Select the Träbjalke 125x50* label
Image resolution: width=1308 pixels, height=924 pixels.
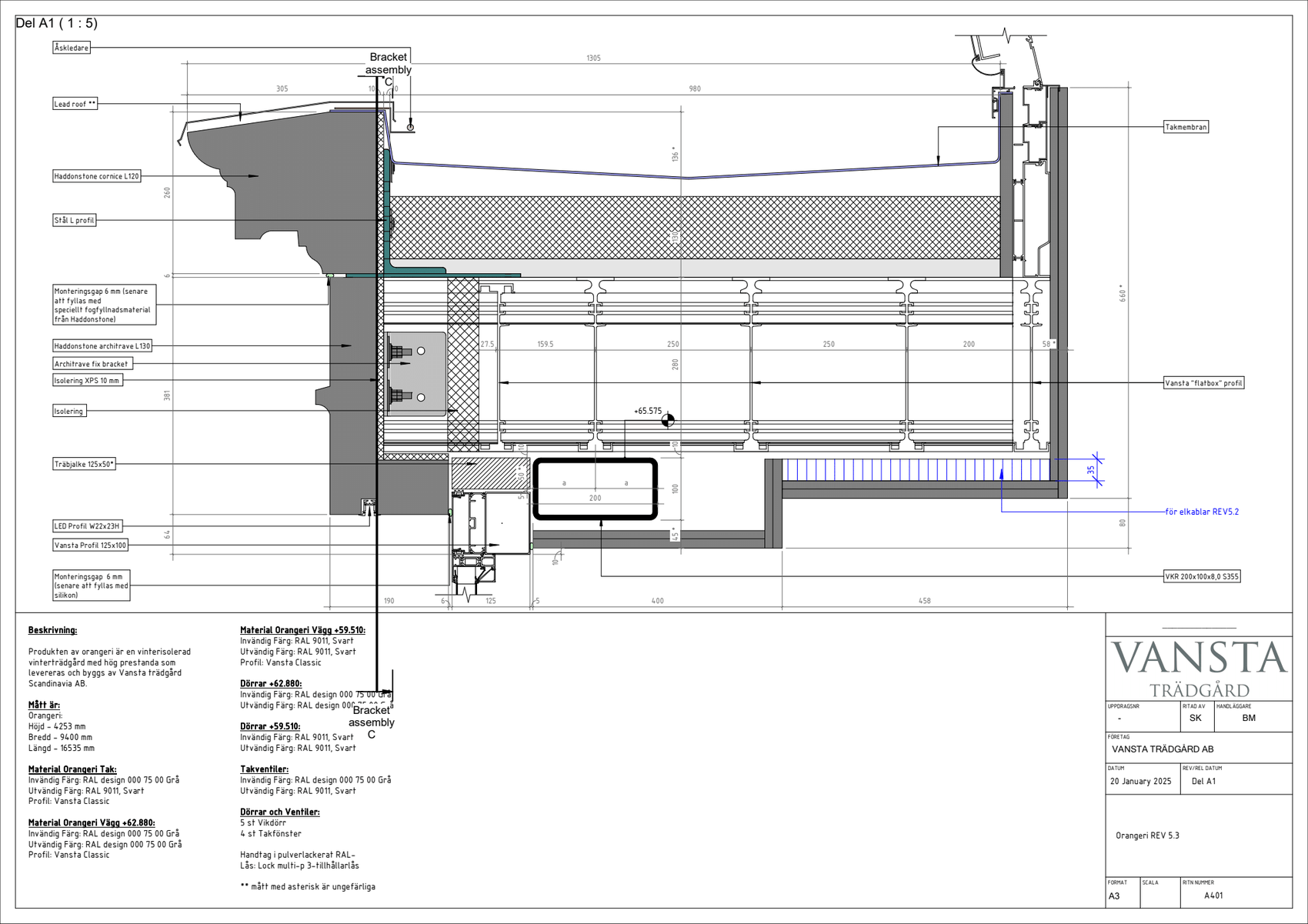point(84,464)
